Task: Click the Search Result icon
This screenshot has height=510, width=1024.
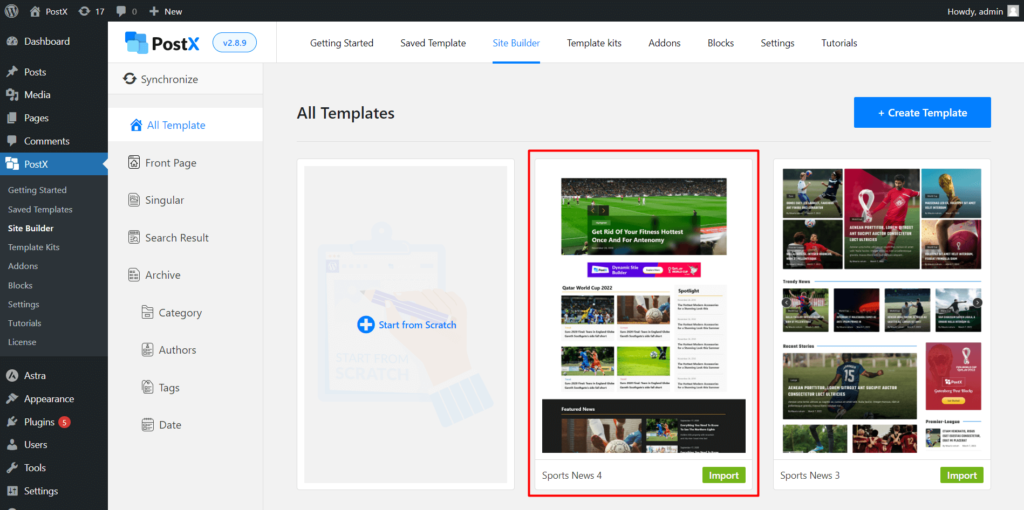Action: coord(133,238)
